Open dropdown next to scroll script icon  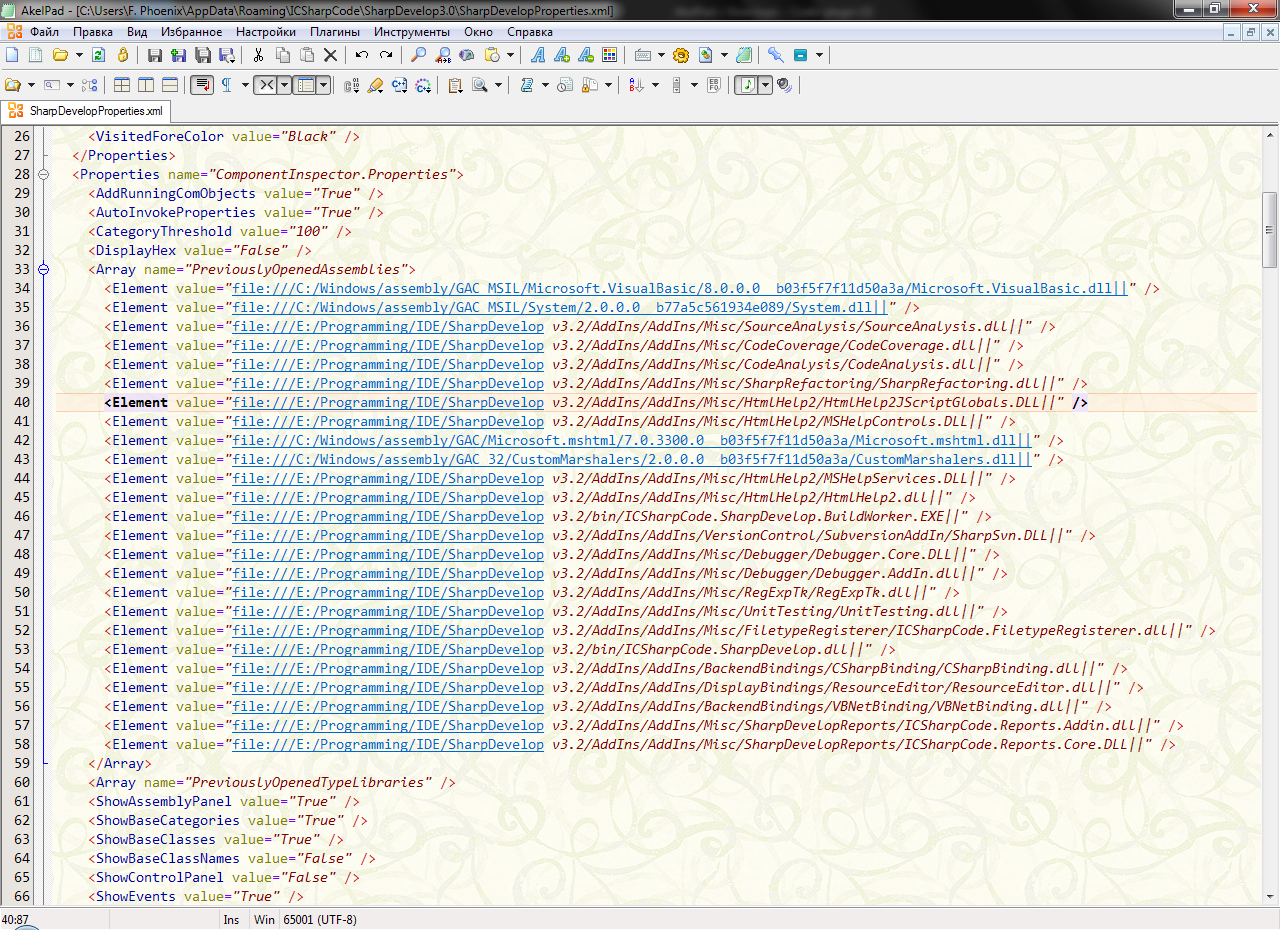pos(545,85)
